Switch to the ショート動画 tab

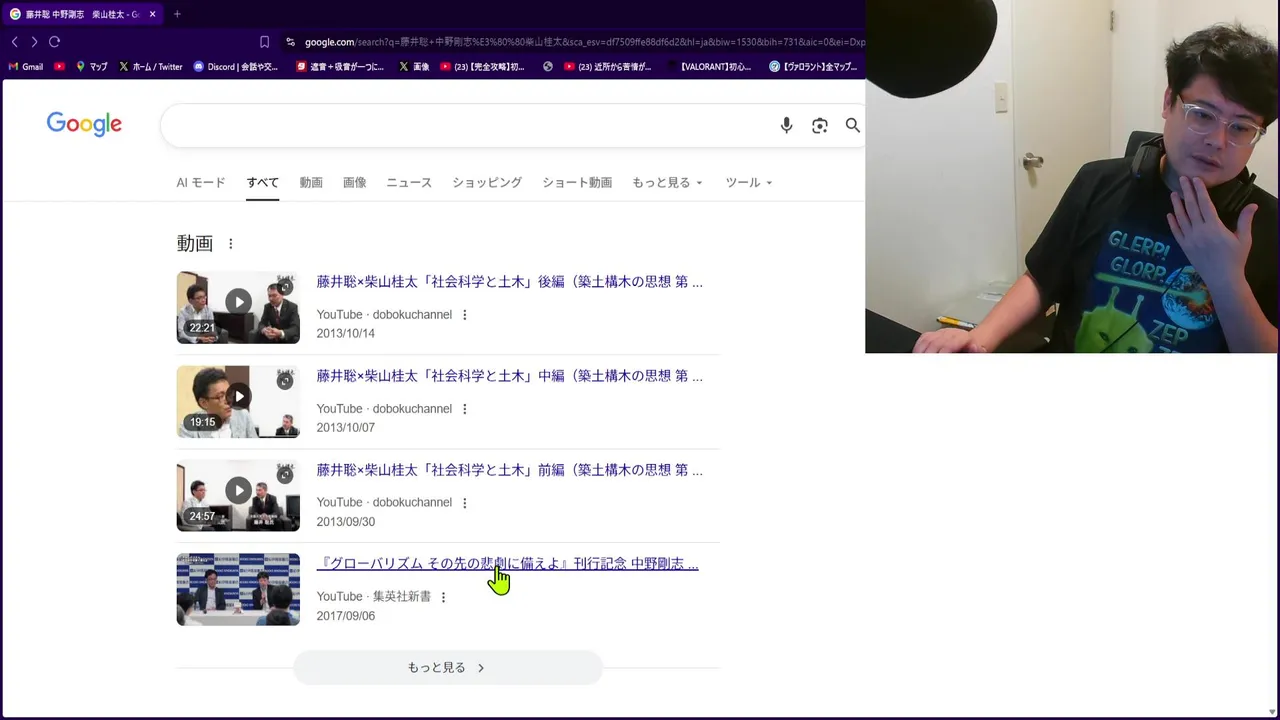577,183
